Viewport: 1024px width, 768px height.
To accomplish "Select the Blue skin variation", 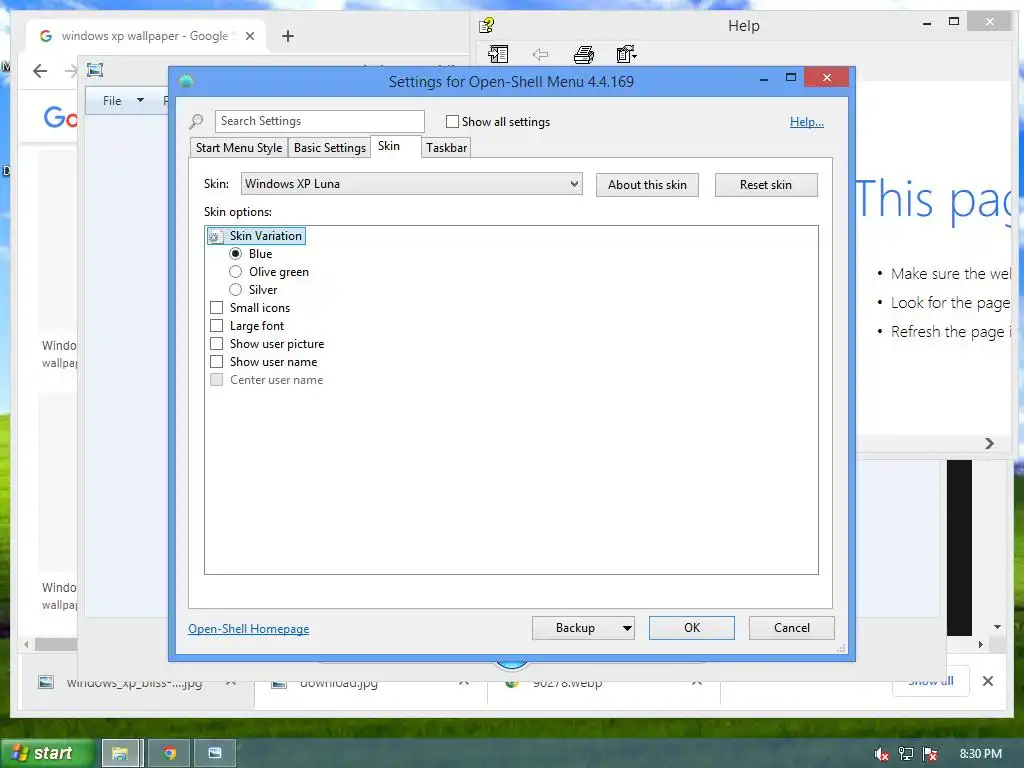I will point(236,253).
